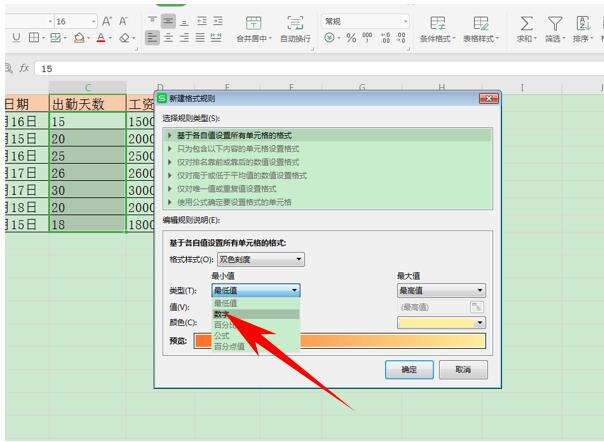Screen dimensions: 604x442
Task: Open the font size 16 dropdown
Action: click(x=94, y=22)
